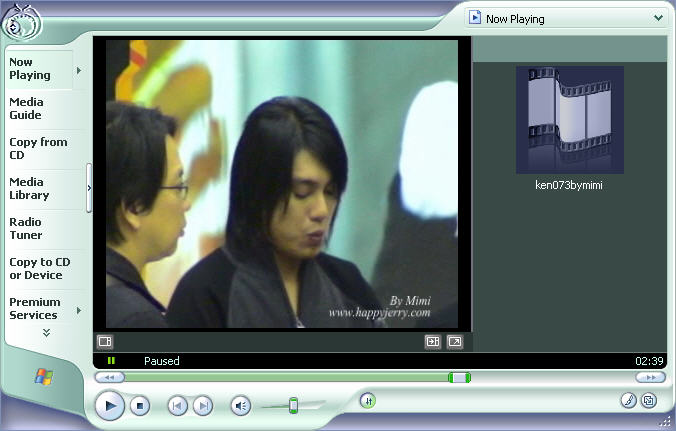
Task: Toggle the playlist pane visibility
Action: pos(433,342)
